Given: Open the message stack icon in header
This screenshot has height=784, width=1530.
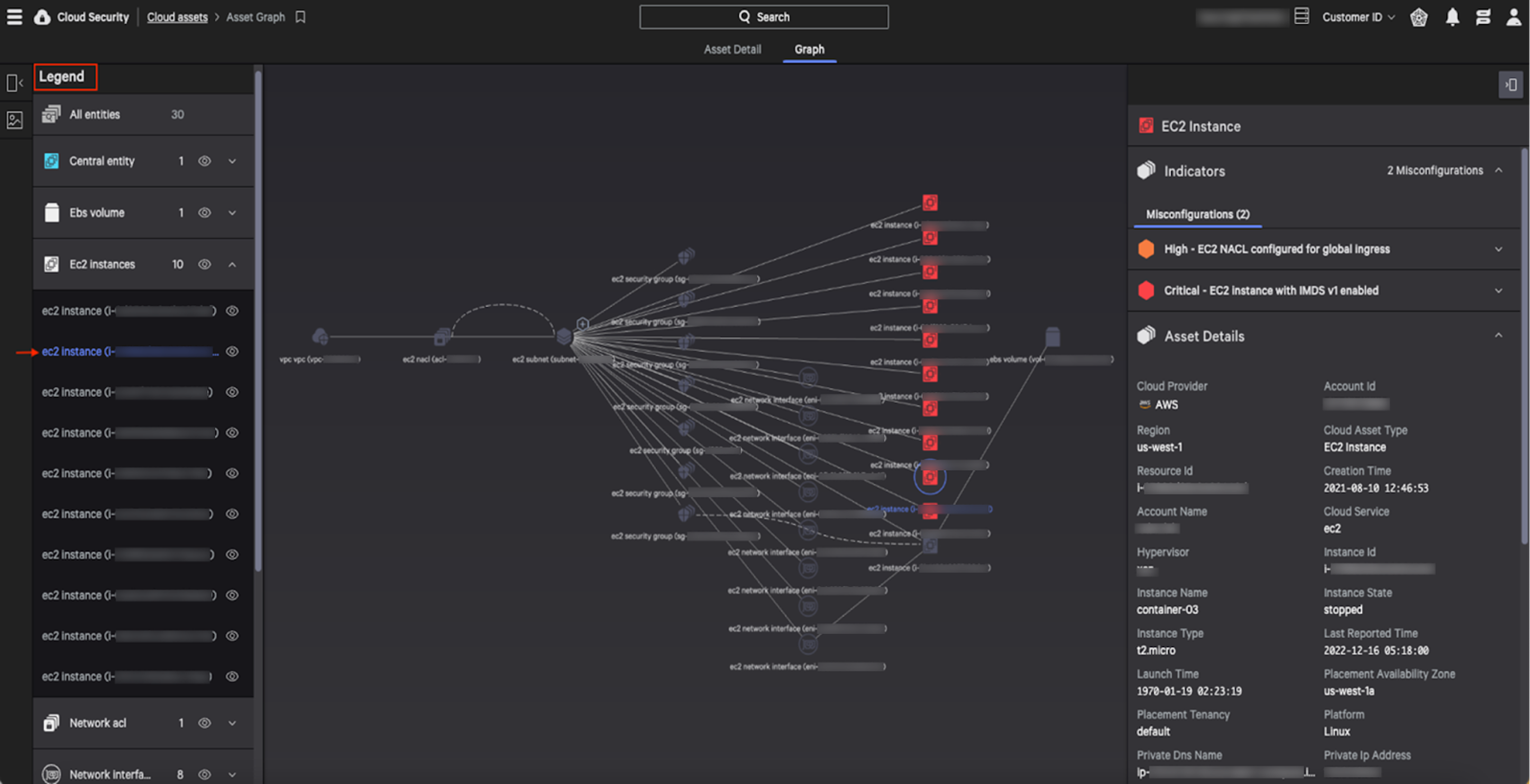Looking at the screenshot, I should click(x=1483, y=17).
